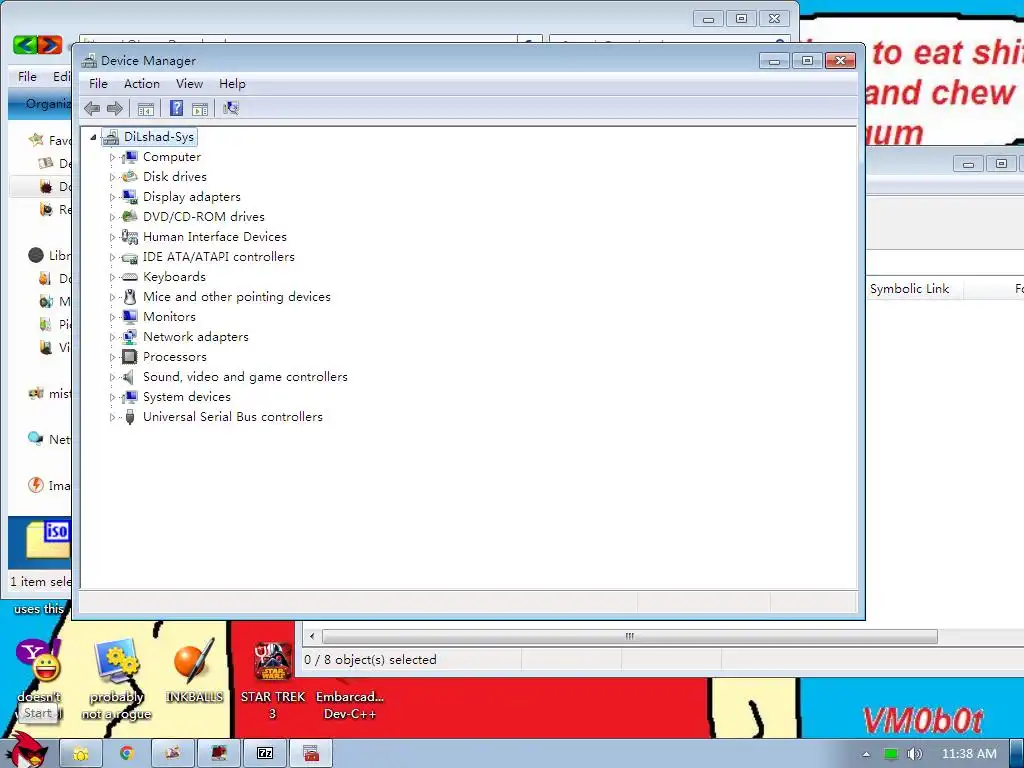Expand the Human Interface Devices node
Image resolution: width=1024 pixels, height=768 pixels.
(112, 237)
